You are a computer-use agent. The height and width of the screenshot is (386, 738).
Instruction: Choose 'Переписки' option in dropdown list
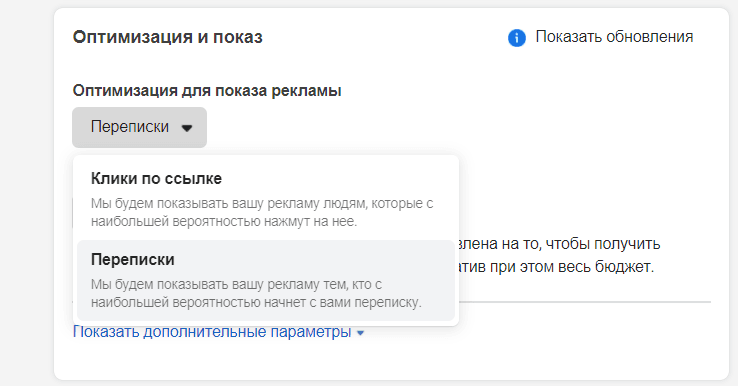tap(266, 281)
